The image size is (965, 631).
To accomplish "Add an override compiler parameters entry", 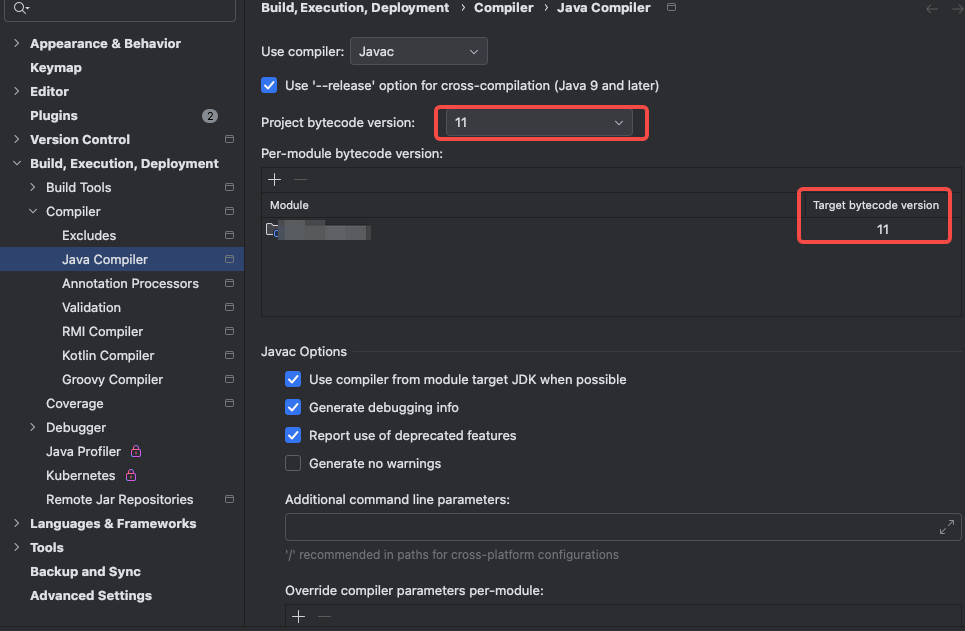I will (x=298, y=616).
